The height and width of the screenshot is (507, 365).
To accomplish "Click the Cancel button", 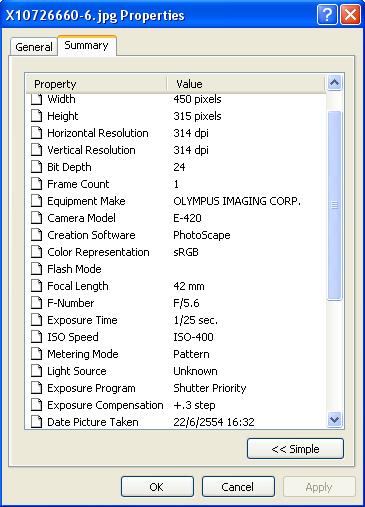I will coord(238,487).
